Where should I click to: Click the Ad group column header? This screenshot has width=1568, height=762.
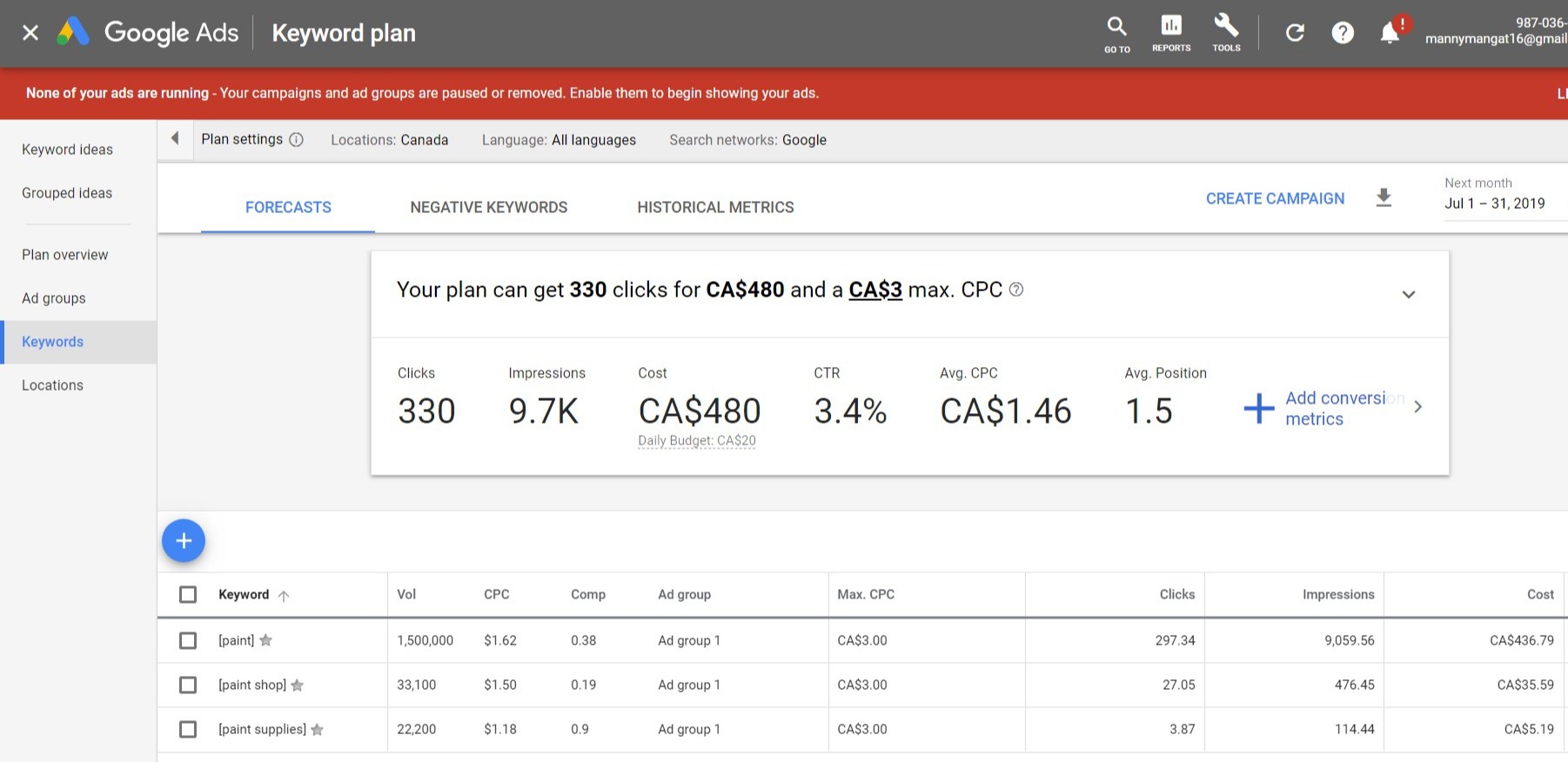[x=685, y=594]
